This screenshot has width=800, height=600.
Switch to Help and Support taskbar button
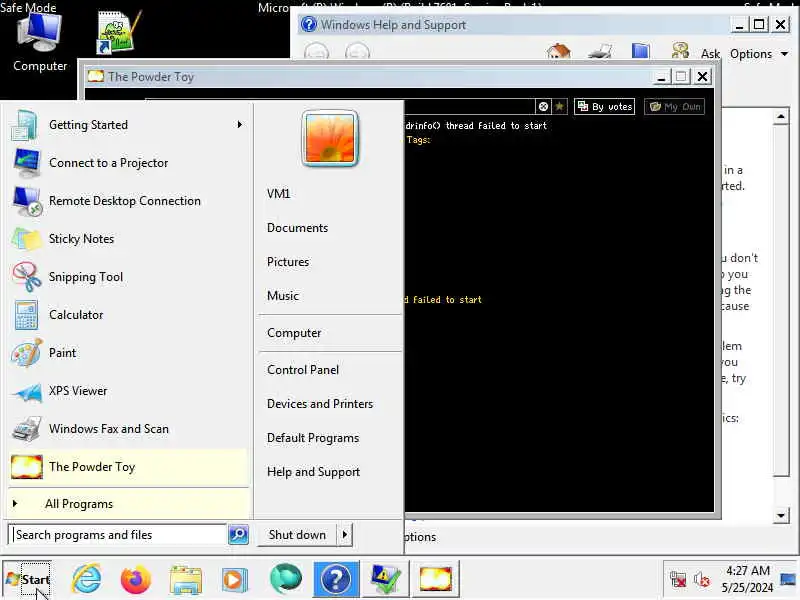point(336,579)
